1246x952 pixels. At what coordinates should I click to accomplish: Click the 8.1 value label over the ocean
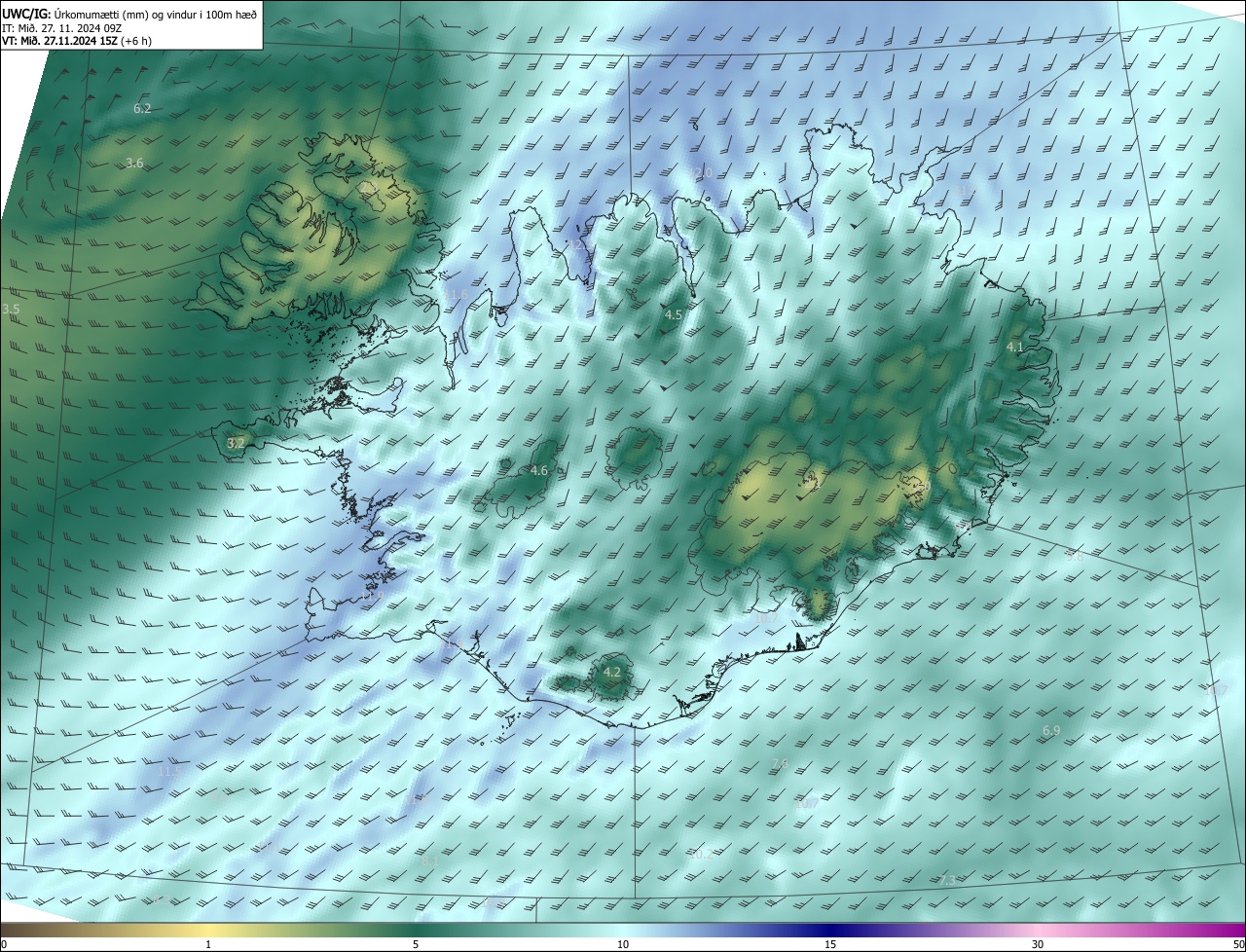tap(430, 861)
